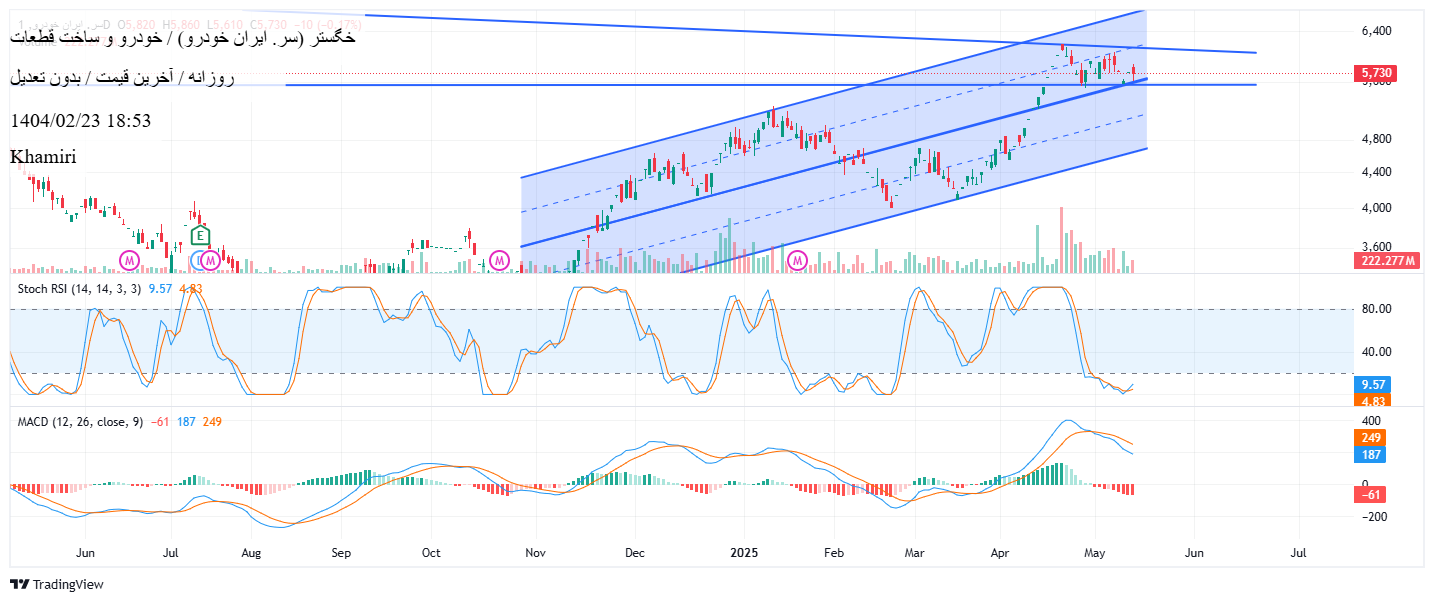Click the Sep label on the time axis
1434x602 pixels.
pyautogui.click(x=341, y=552)
